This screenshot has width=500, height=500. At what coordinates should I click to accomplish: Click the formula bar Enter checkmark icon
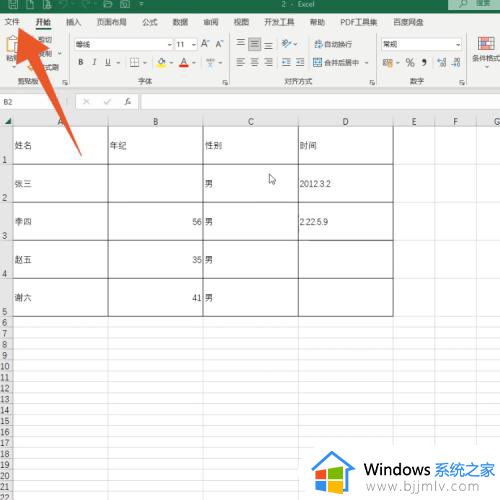(107, 101)
